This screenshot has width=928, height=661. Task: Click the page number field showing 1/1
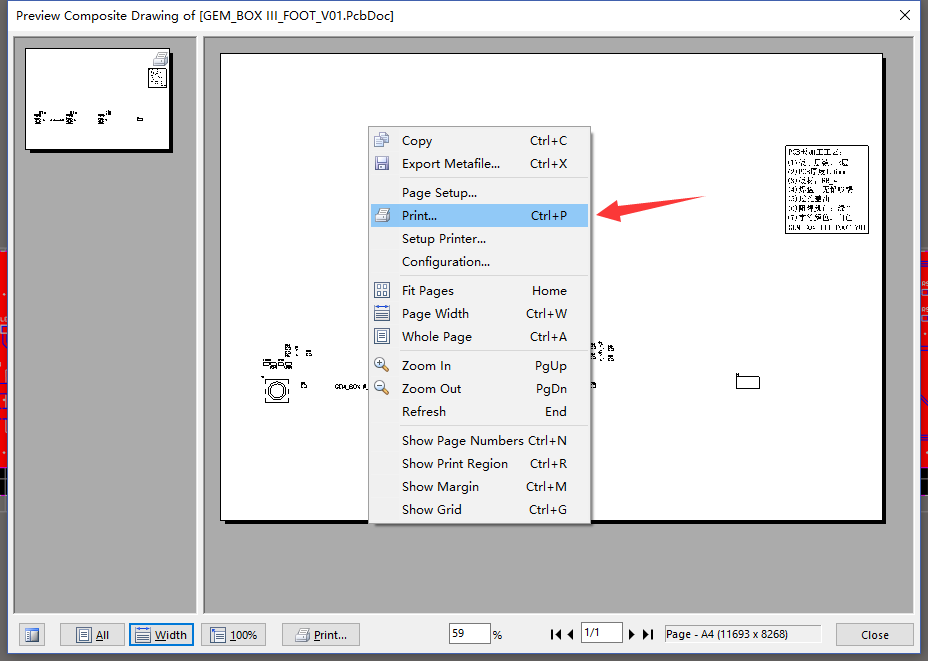coord(602,633)
